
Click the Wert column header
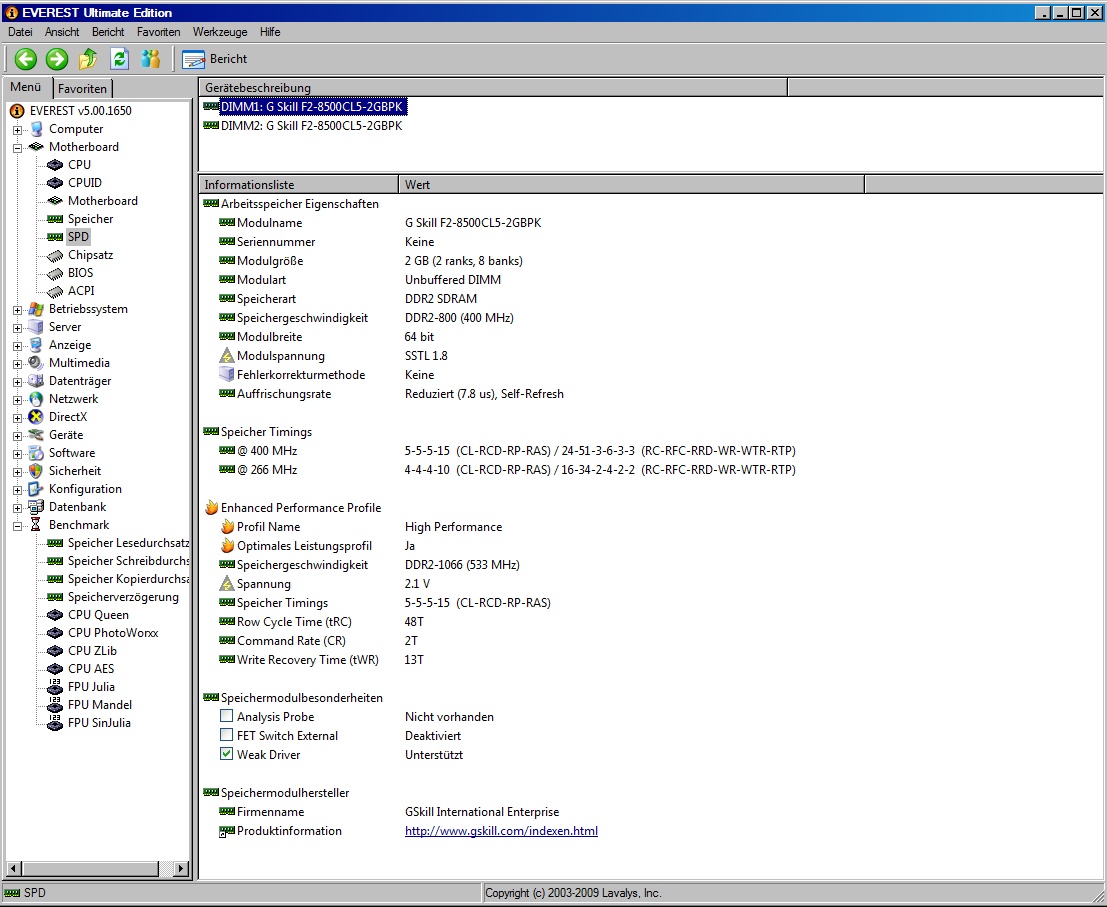(632, 184)
